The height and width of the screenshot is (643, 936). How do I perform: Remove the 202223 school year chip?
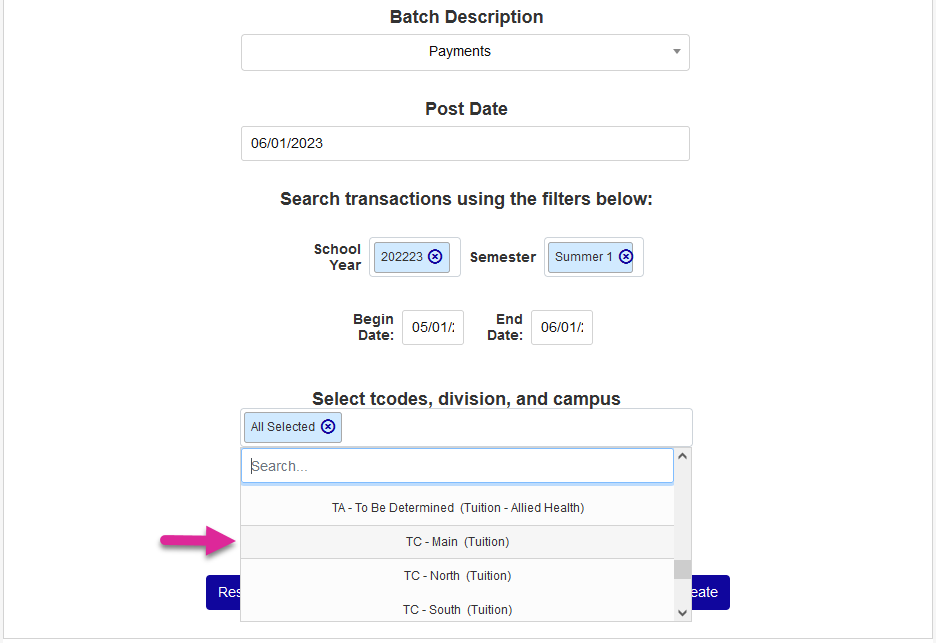tap(435, 257)
